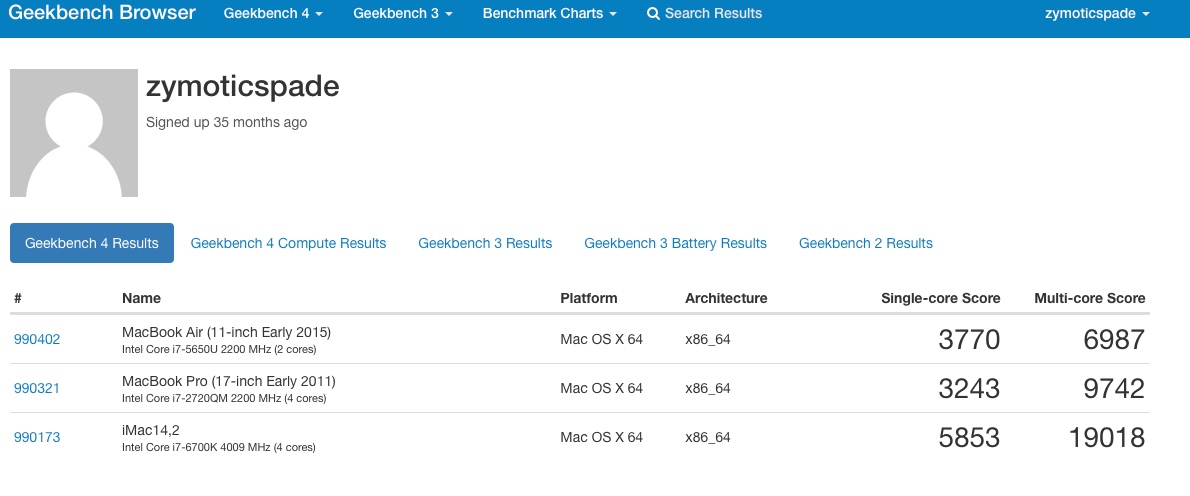
Task: Click the user avatar placeholder image
Action: click(74, 133)
